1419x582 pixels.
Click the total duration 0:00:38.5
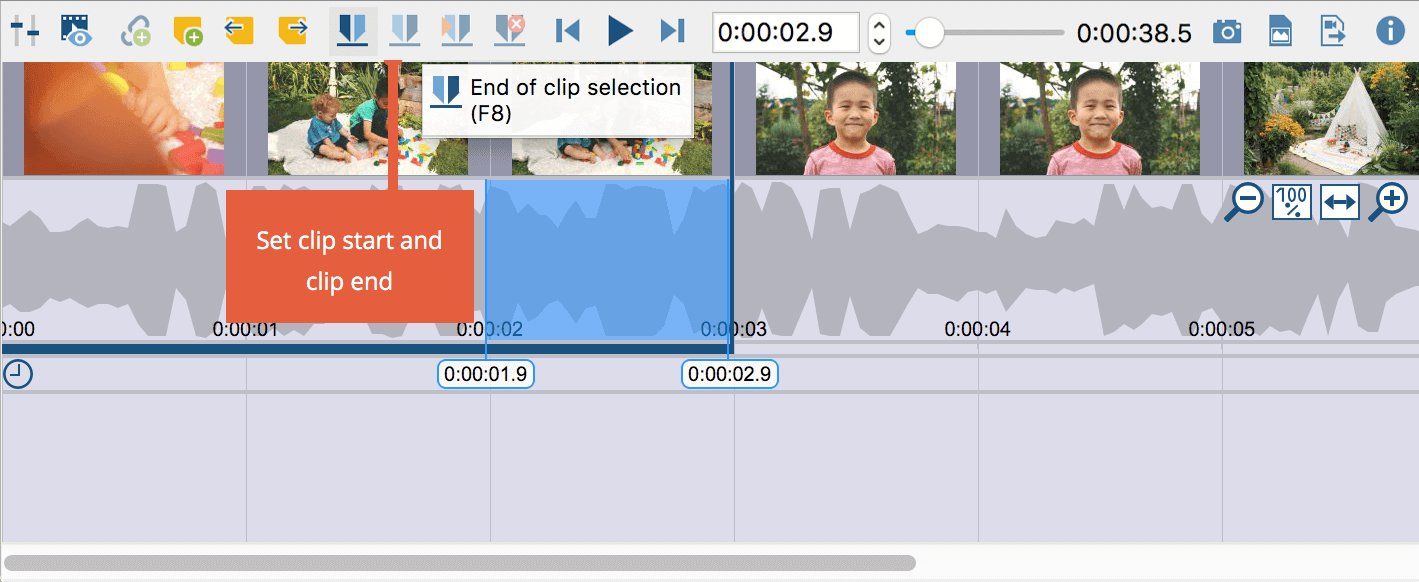click(1134, 33)
